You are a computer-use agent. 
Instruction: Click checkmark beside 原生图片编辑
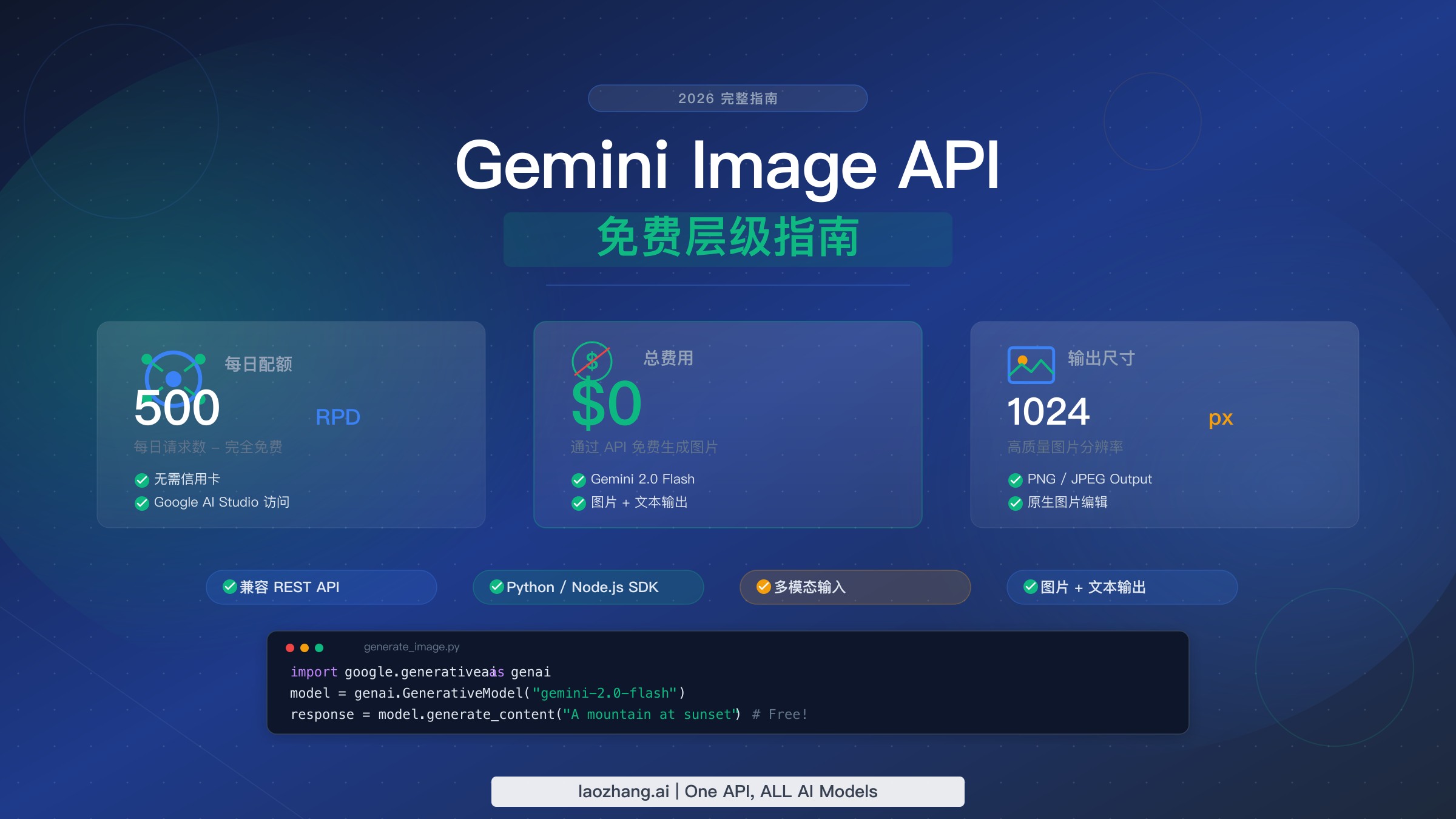(1016, 503)
